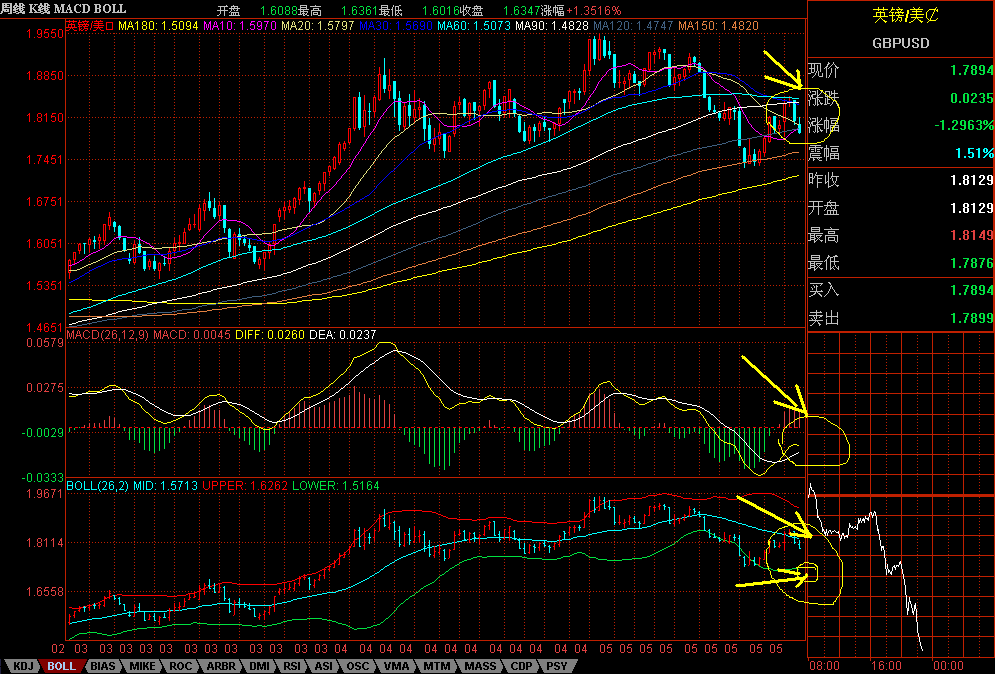Image resolution: width=995 pixels, height=674 pixels.
Task: Click the 周线 period label at top
Action: (x=12, y=9)
